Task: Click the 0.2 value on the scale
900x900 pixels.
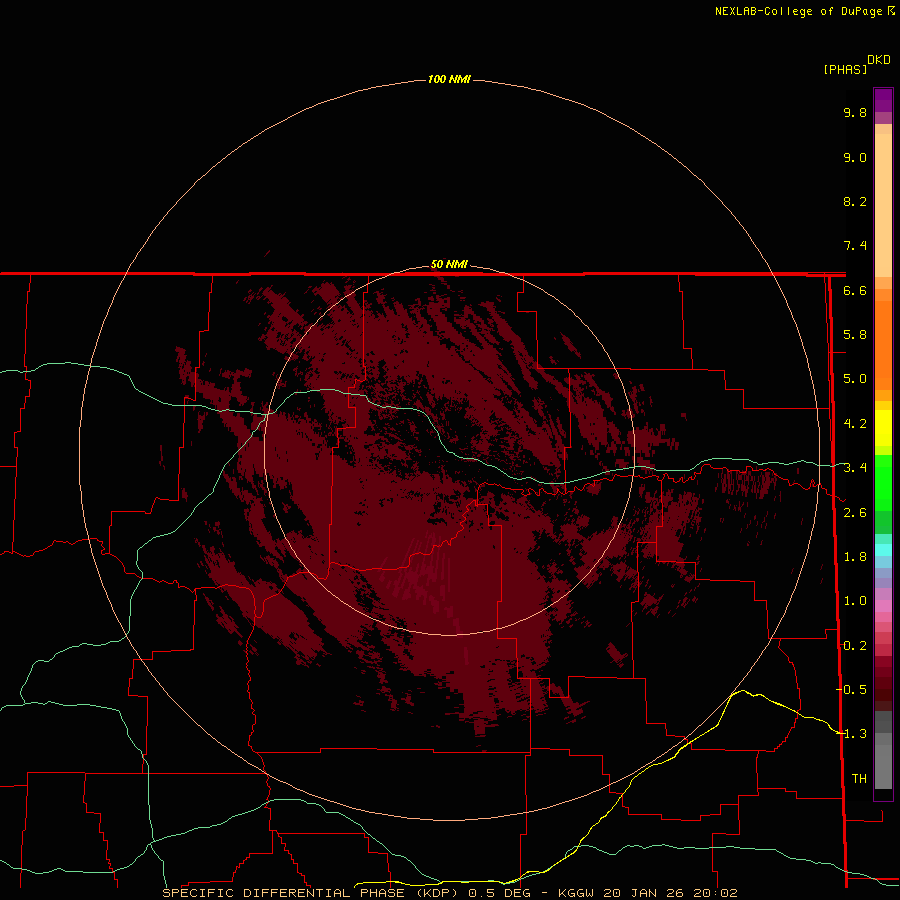Action: [x=855, y=646]
